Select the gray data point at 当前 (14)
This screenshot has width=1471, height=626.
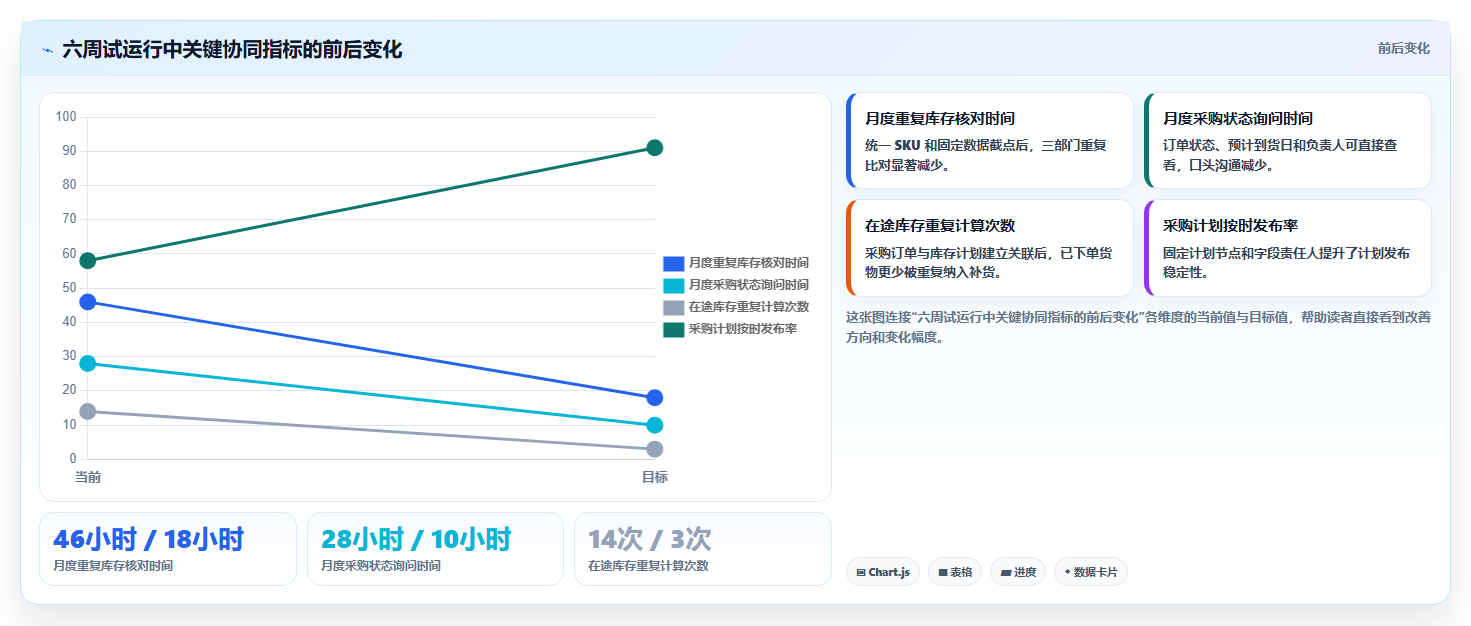pyautogui.click(x=88, y=411)
